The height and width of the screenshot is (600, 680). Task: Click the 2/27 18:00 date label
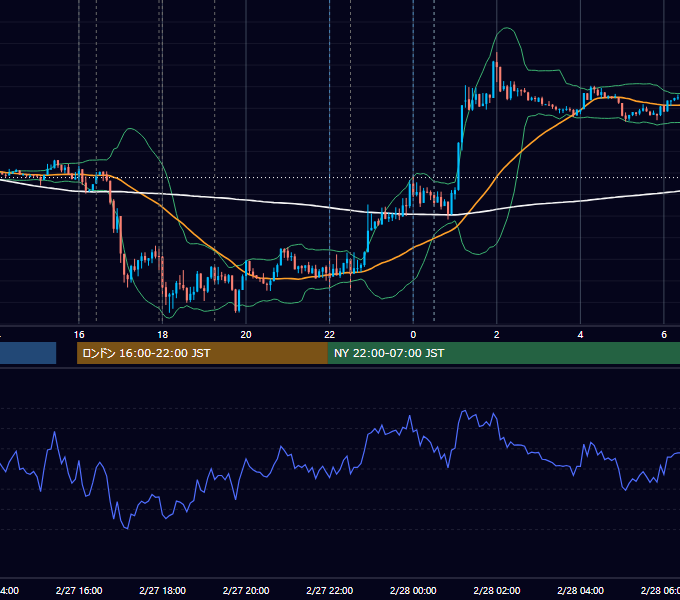coord(163,590)
